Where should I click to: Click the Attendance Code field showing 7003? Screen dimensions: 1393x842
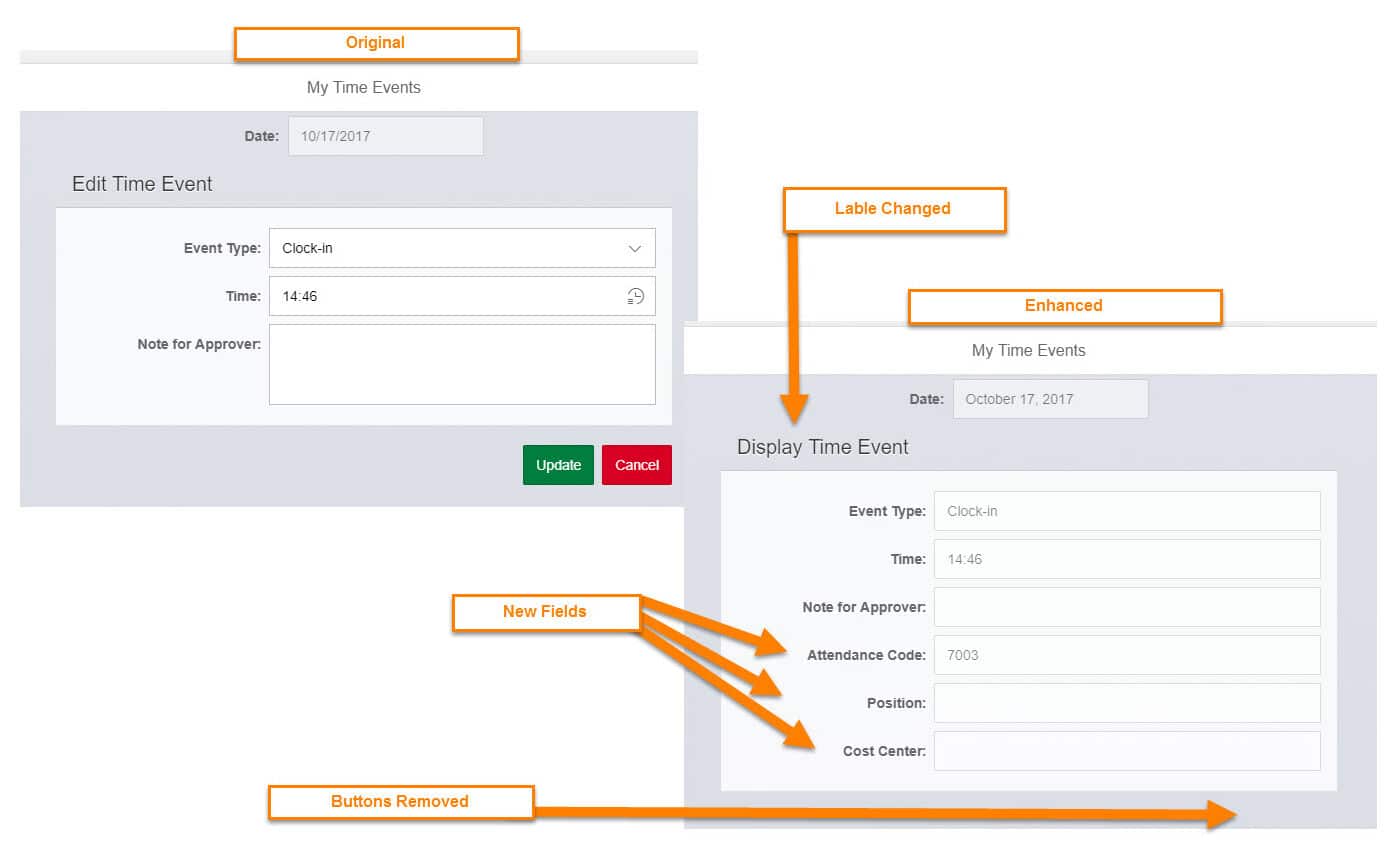[x=1127, y=655]
